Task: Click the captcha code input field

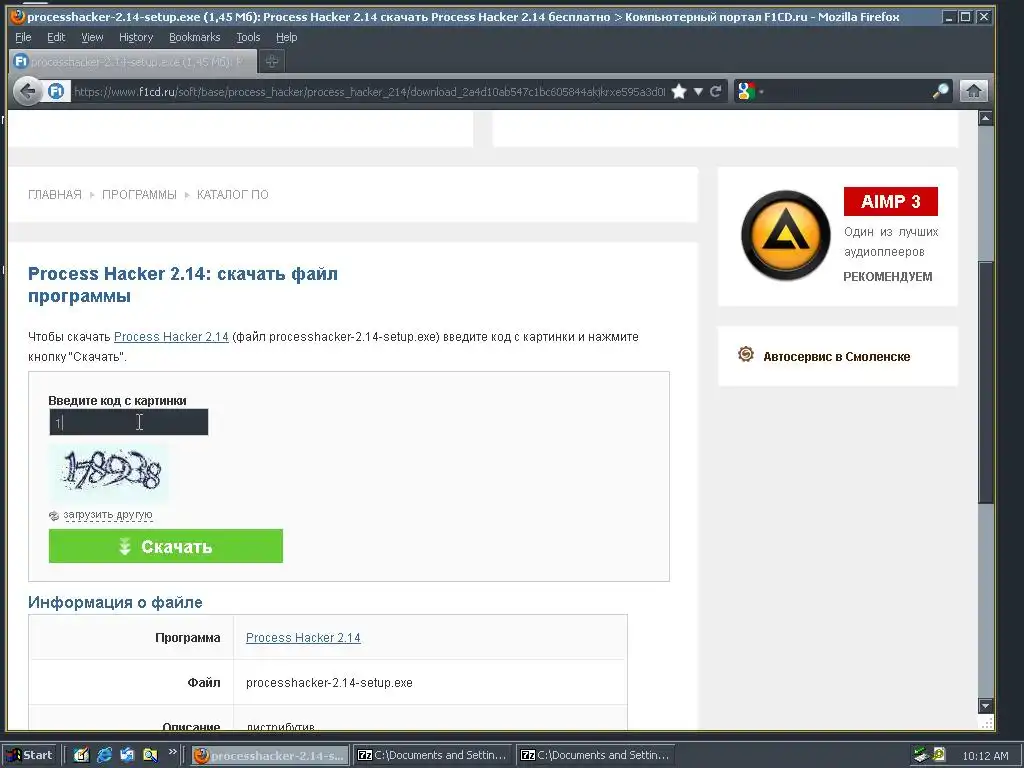Action: click(x=129, y=422)
